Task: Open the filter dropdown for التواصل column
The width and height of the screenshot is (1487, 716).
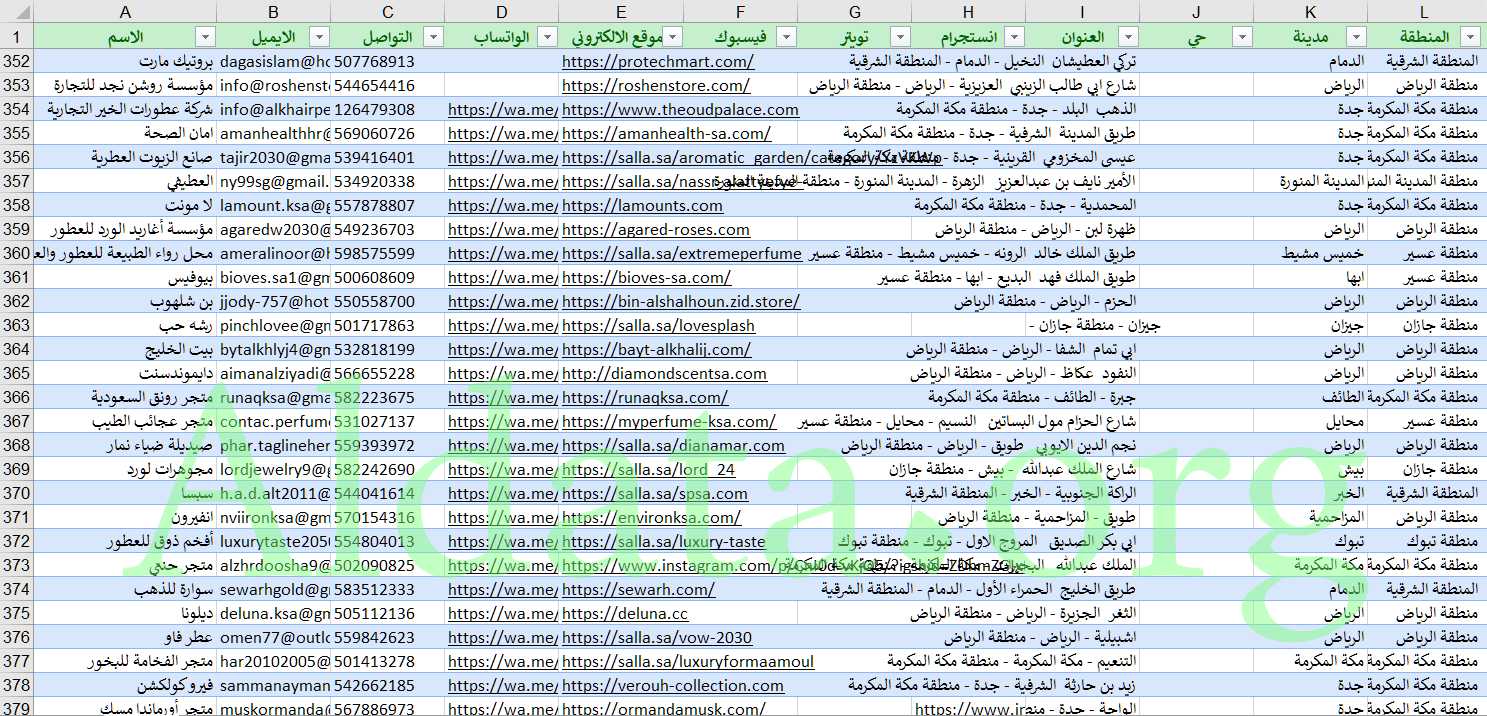Action: (433, 37)
